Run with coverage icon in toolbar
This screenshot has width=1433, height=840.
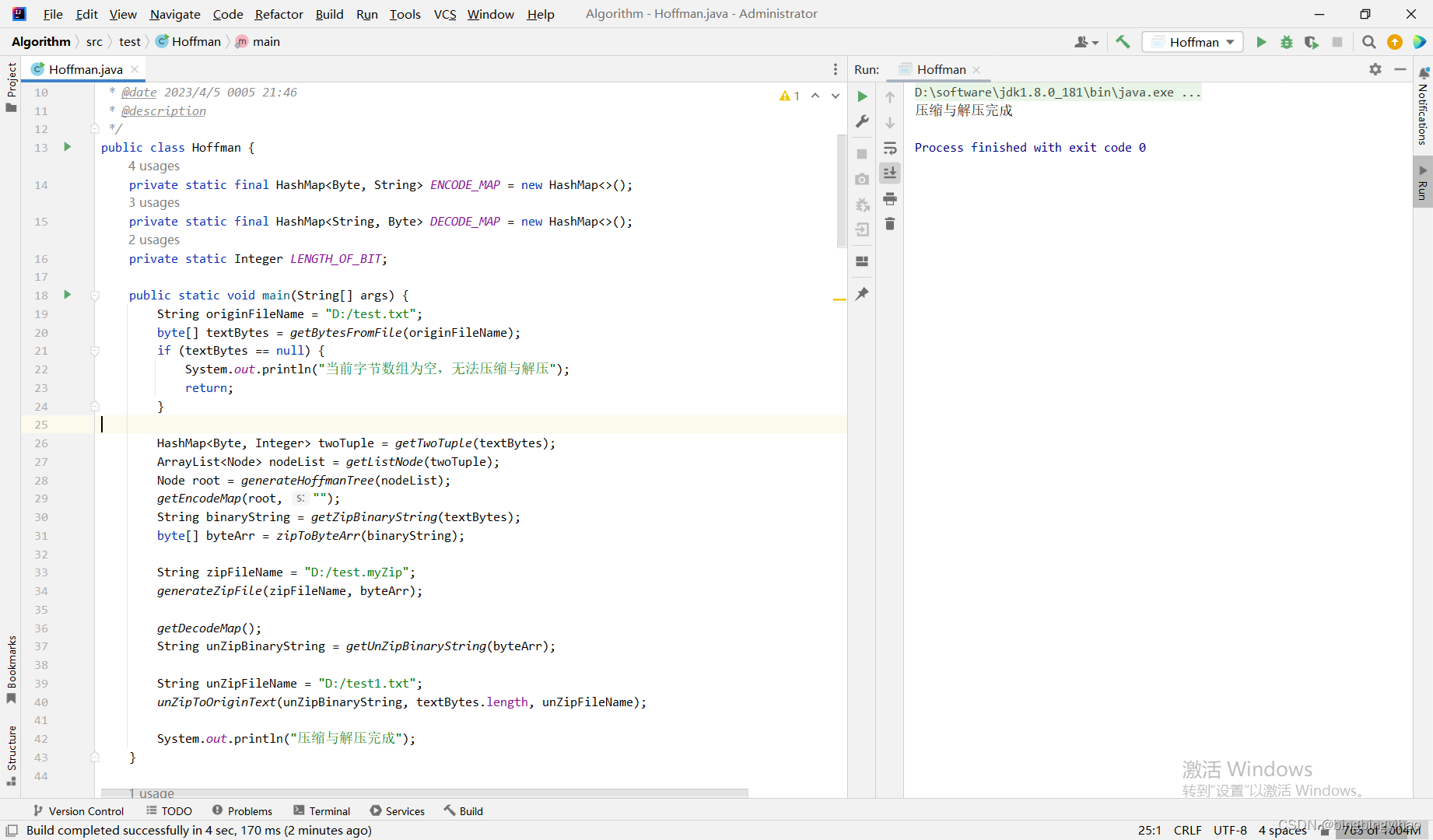(x=1312, y=42)
